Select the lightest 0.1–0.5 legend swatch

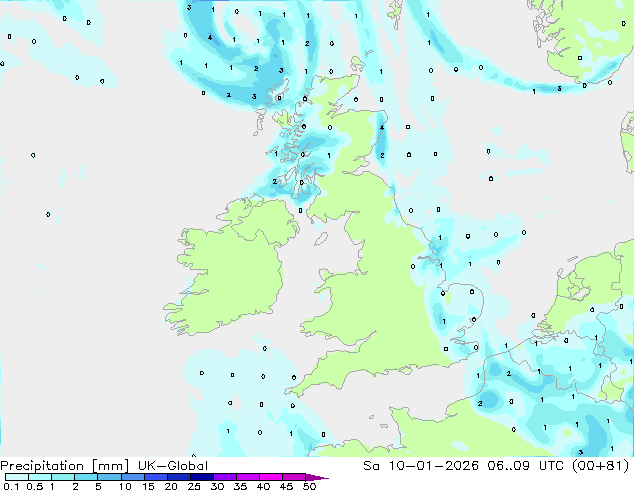(x=17, y=477)
